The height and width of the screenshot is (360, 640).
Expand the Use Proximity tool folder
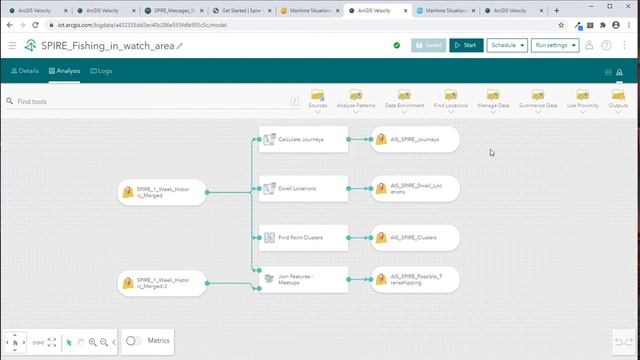click(582, 100)
